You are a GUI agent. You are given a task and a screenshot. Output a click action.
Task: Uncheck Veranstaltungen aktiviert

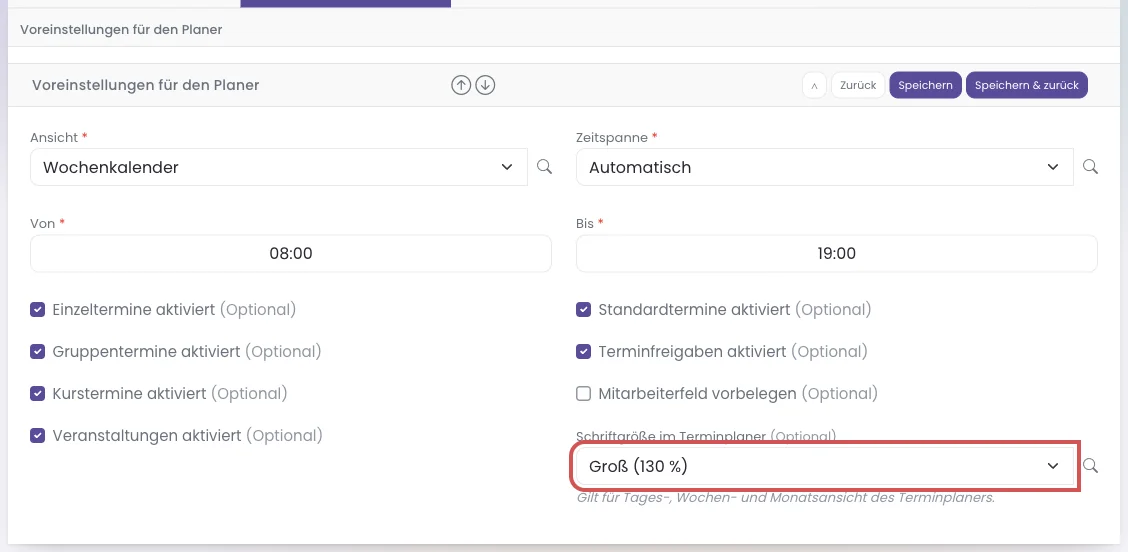(37, 435)
